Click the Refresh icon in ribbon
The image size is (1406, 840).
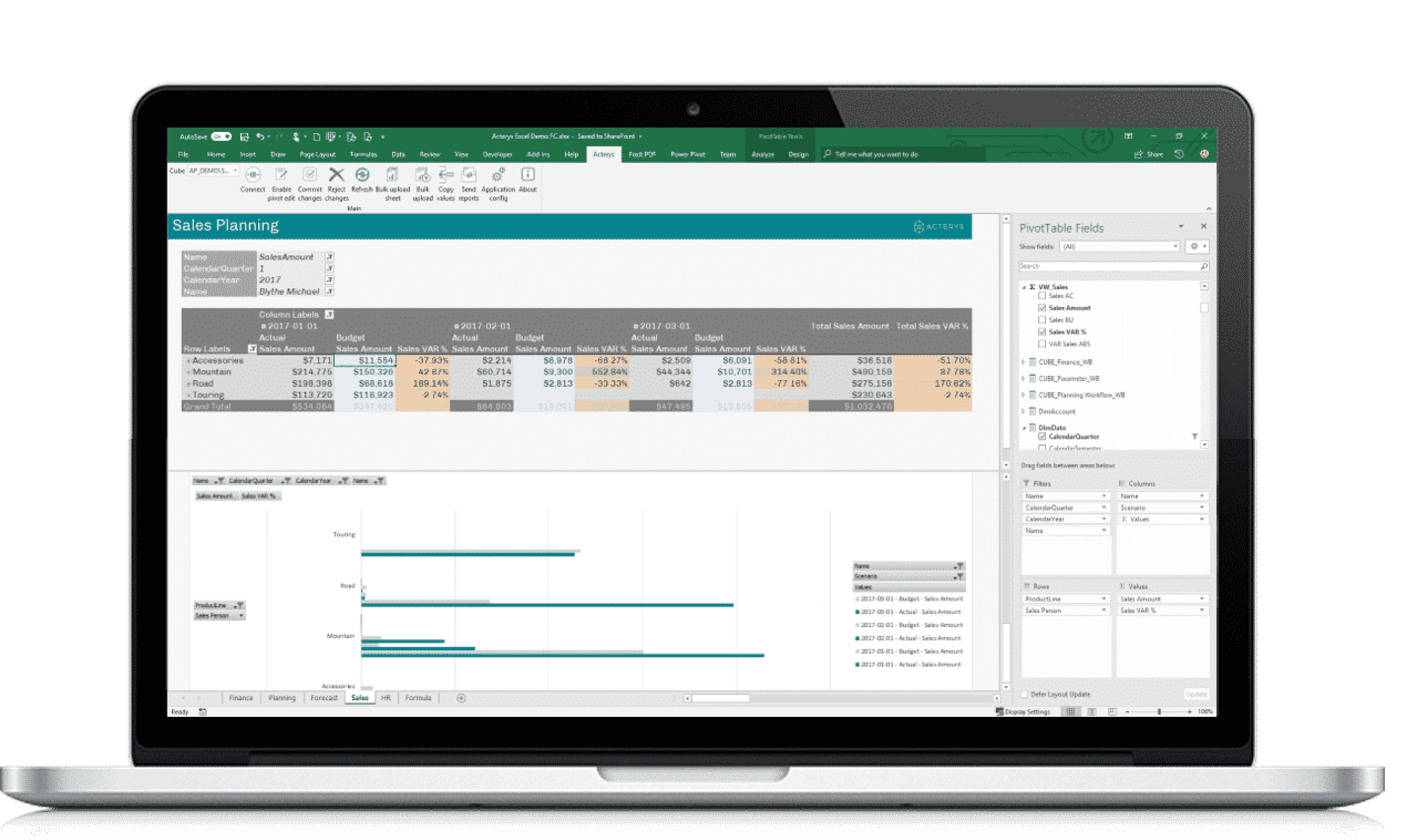[x=362, y=174]
